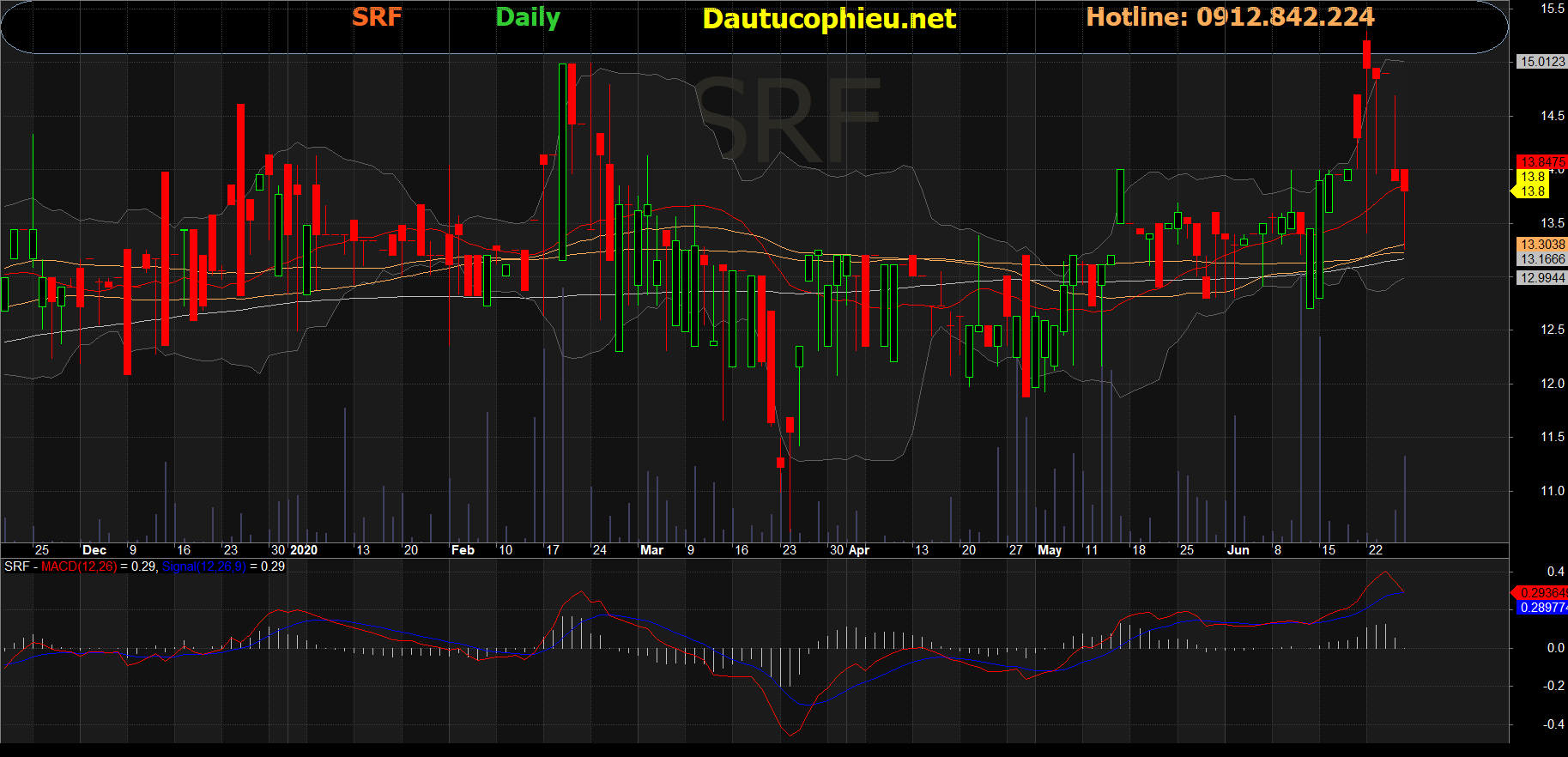Click the 14.5 price axis label
Viewport: 1568px width, 757px height.
[1553, 116]
